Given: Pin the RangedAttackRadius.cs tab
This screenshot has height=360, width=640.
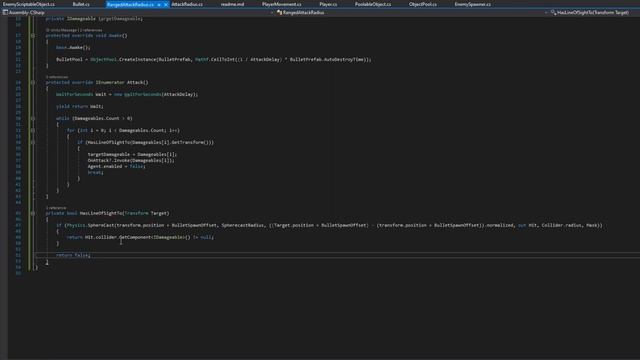Looking at the screenshot, I should tap(159, 4).
